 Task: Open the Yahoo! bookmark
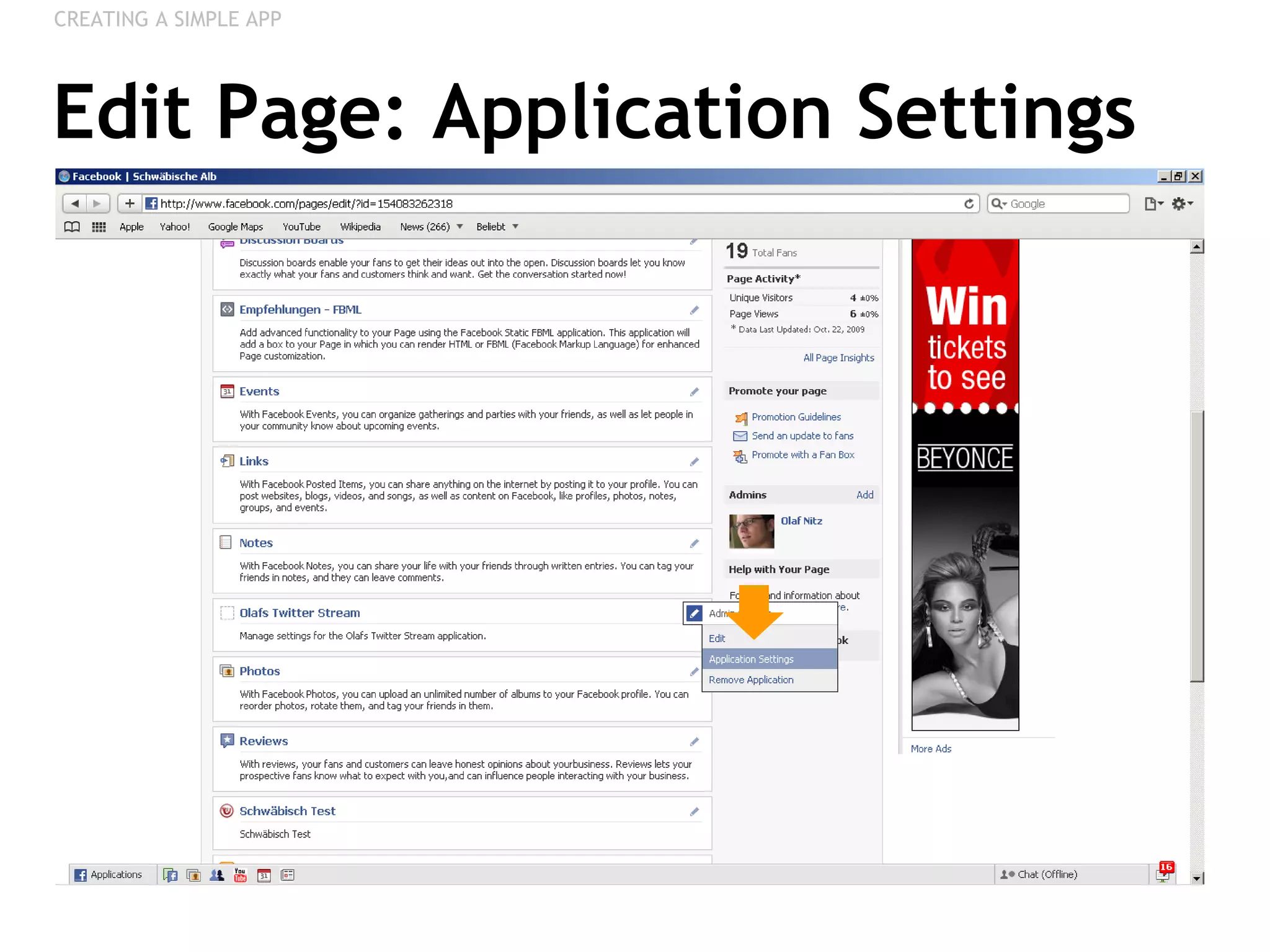coord(175,227)
